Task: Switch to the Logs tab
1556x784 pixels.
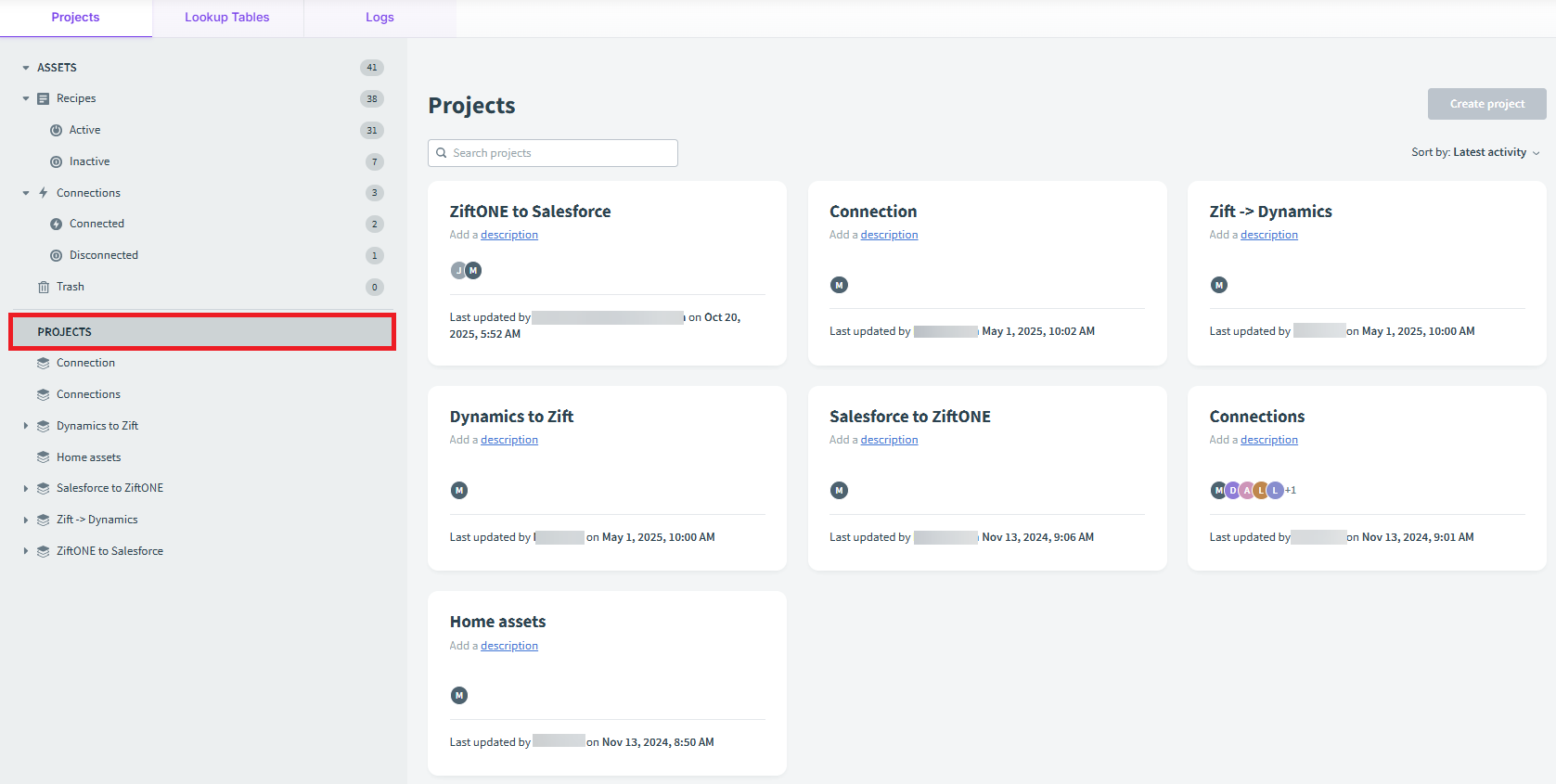Action: pyautogui.click(x=379, y=18)
